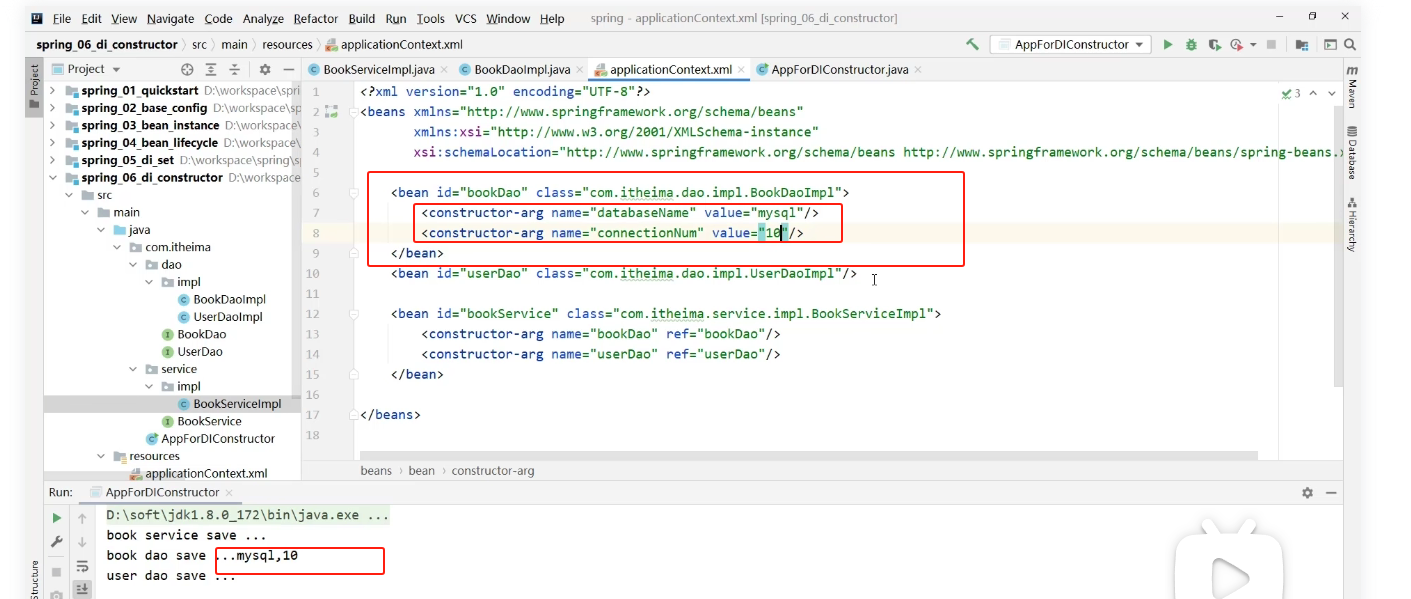
Task: Collapse the service folder
Action: pos(134,369)
